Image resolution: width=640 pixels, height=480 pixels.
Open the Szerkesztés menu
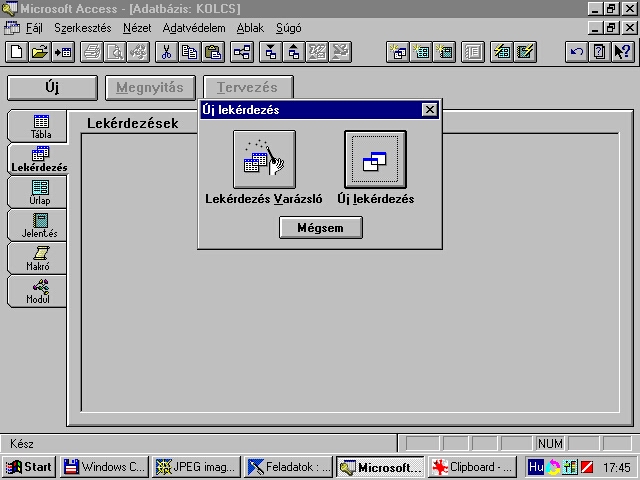(82, 28)
